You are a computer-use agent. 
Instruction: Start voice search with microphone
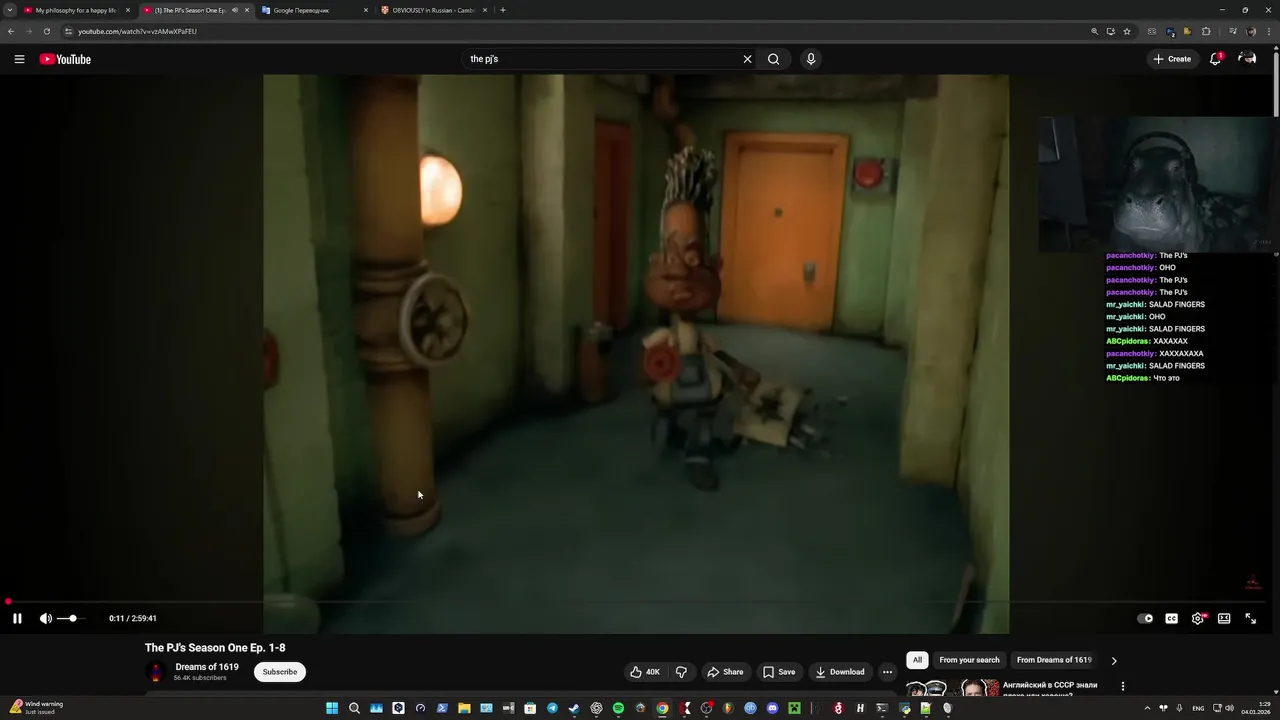[811, 59]
